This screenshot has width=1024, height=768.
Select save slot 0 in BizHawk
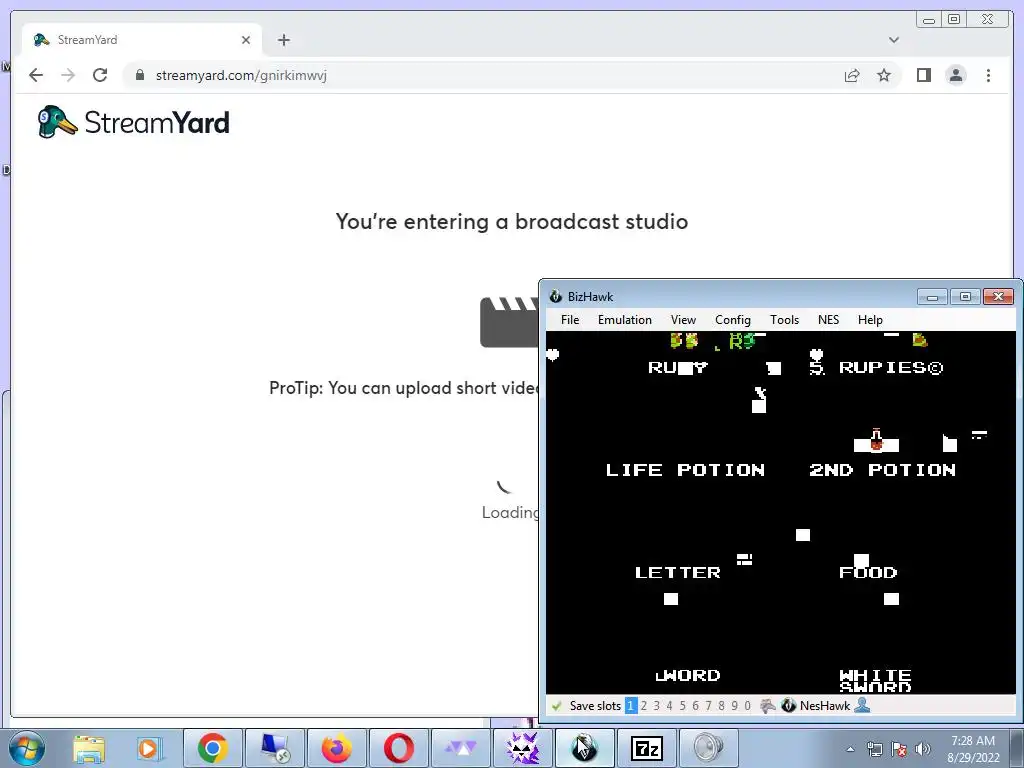(x=748, y=706)
